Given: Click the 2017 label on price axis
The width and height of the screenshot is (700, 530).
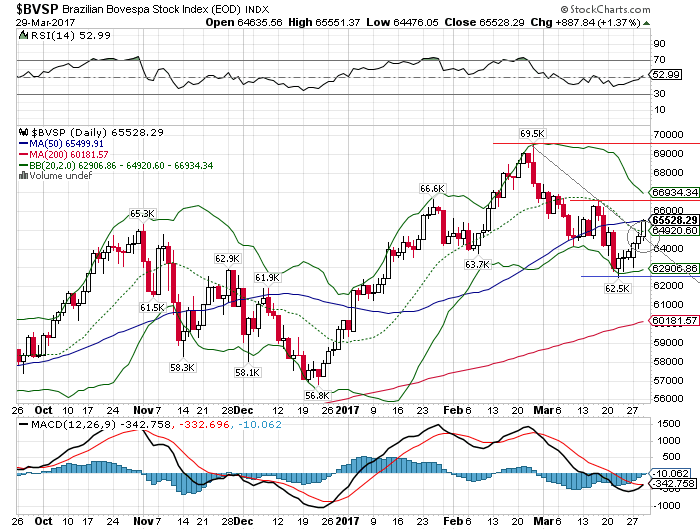Looking at the screenshot, I should click(x=348, y=410).
